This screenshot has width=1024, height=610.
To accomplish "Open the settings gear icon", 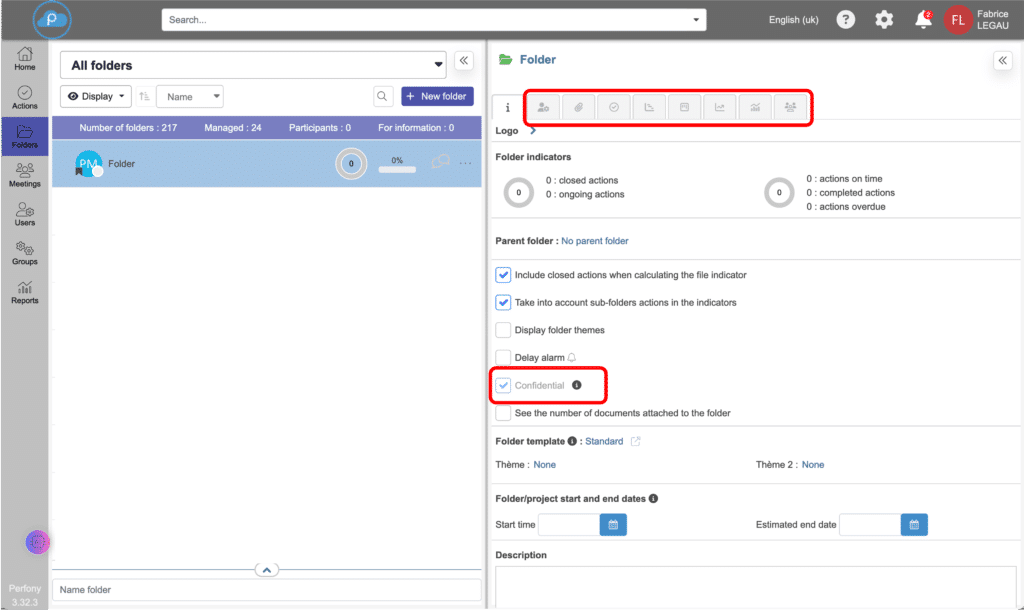I will pyautogui.click(x=884, y=20).
